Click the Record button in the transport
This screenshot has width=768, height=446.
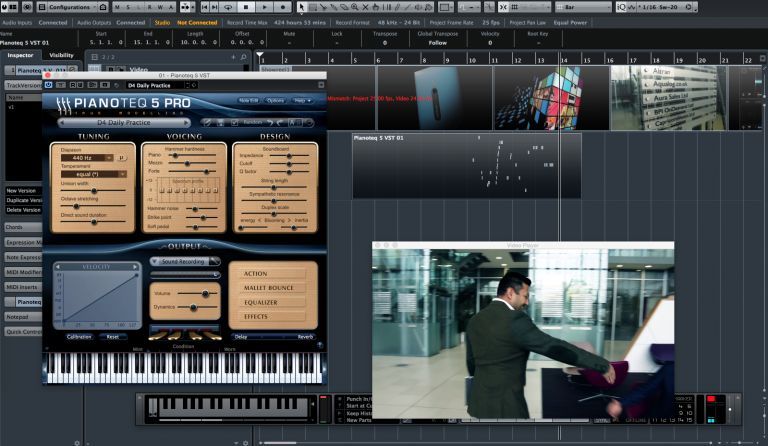tap(283, 7)
